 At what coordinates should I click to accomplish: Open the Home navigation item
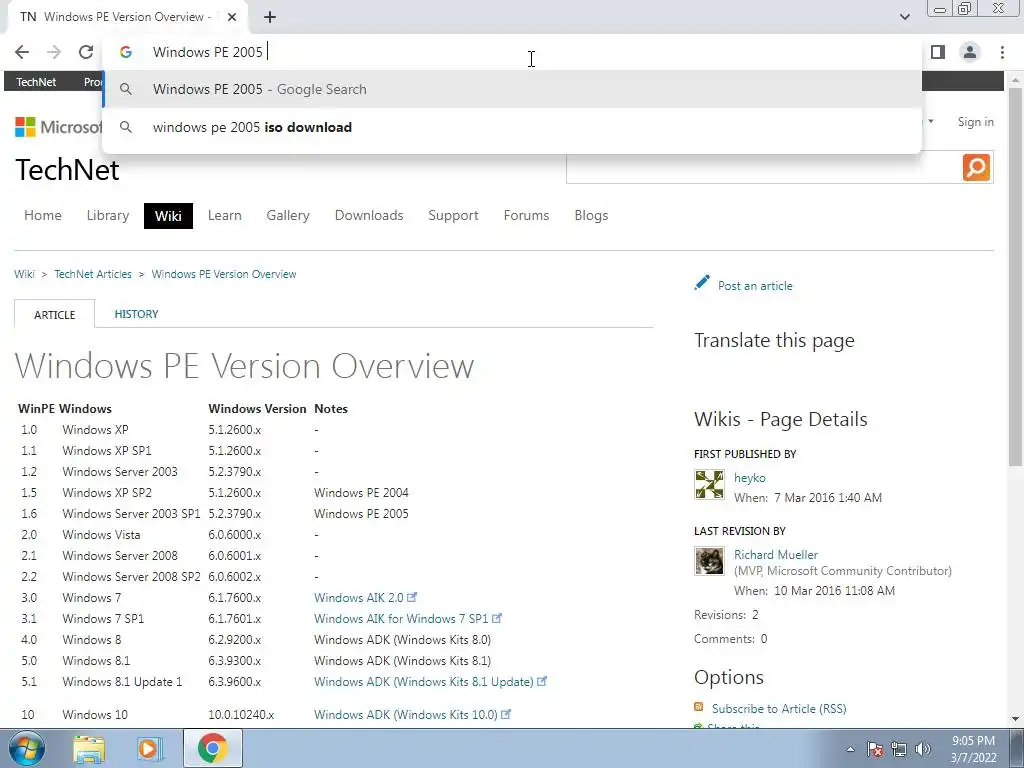(x=42, y=216)
